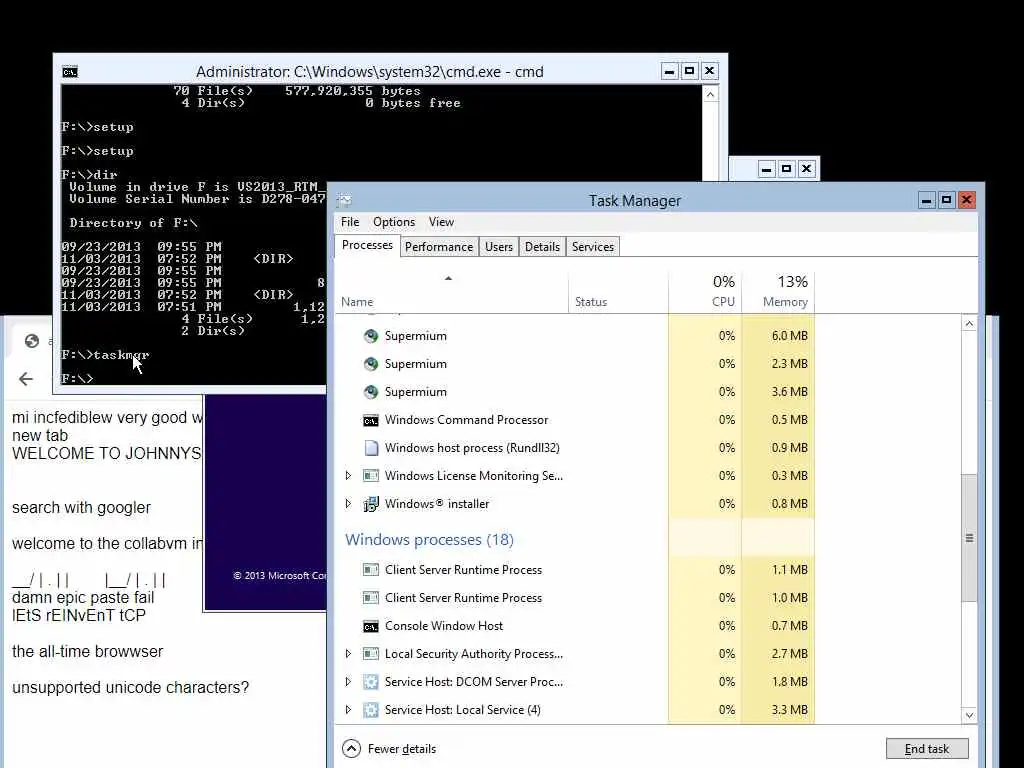Switch to the Details tab
The width and height of the screenshot is (1024, 768).
pos(542,247)
